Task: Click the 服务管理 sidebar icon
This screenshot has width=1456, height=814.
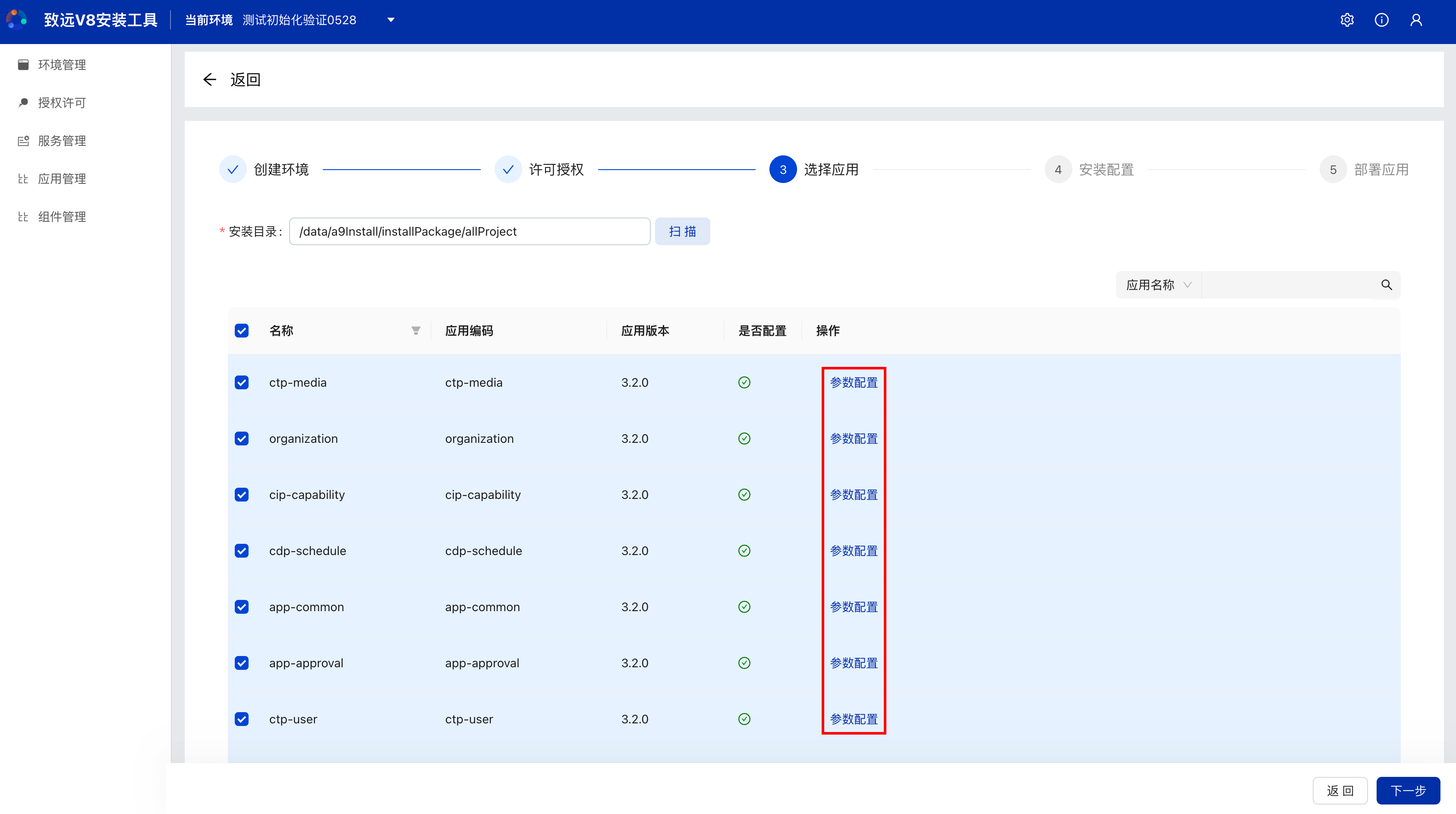Action: 23,141
